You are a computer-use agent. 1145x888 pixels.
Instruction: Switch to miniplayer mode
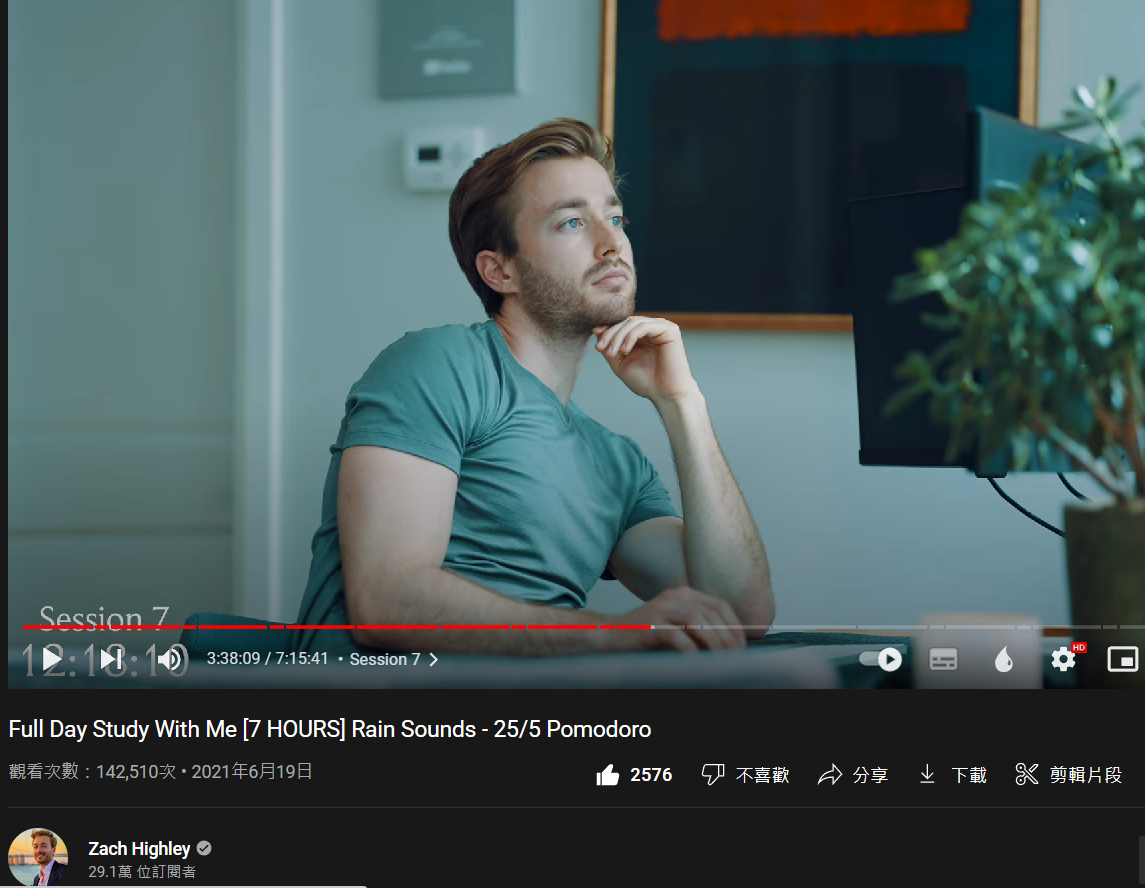click(1122, 659)
